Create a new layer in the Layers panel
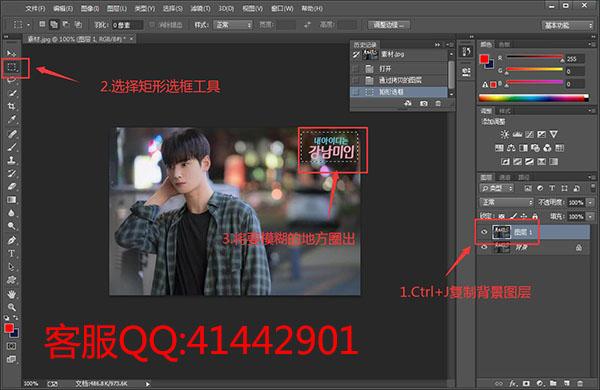The image size is (600, 390). coord(566,383)
